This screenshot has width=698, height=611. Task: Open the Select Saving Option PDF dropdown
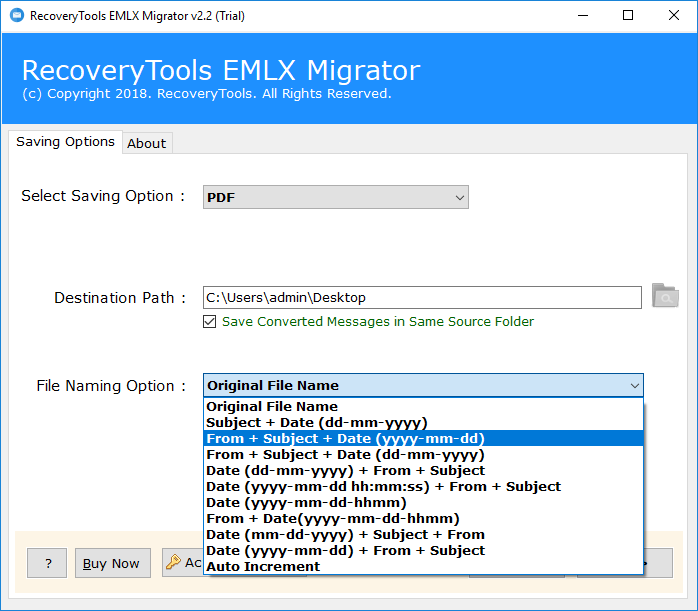336,197
